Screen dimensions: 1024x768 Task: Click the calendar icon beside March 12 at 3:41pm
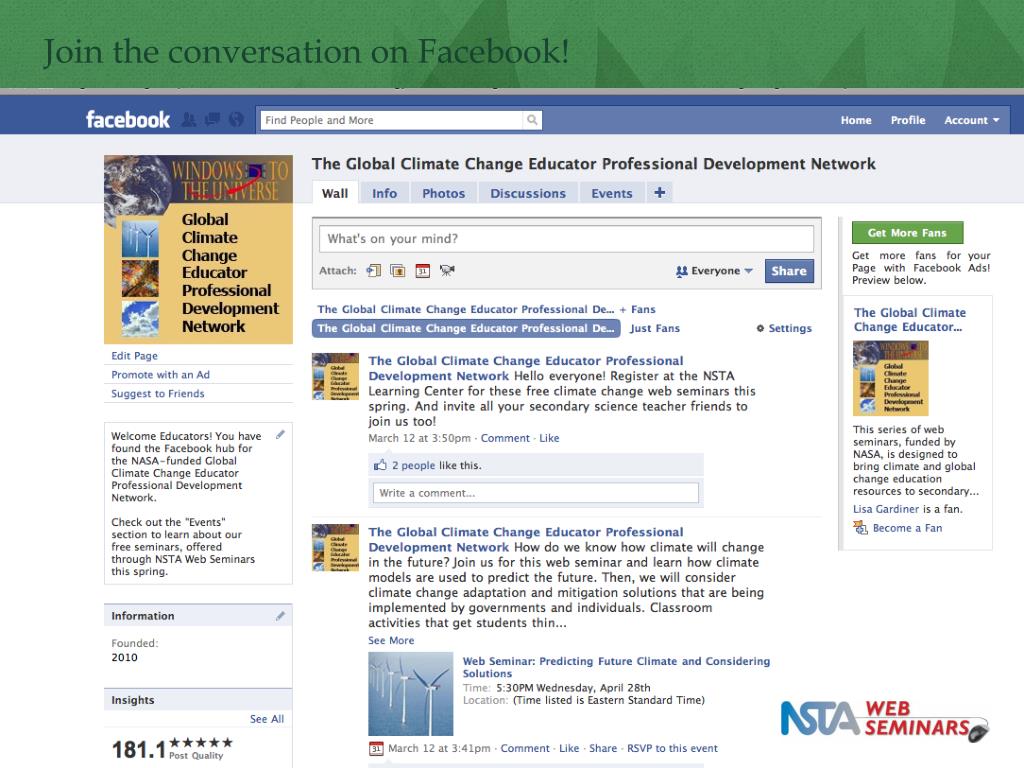376,748
